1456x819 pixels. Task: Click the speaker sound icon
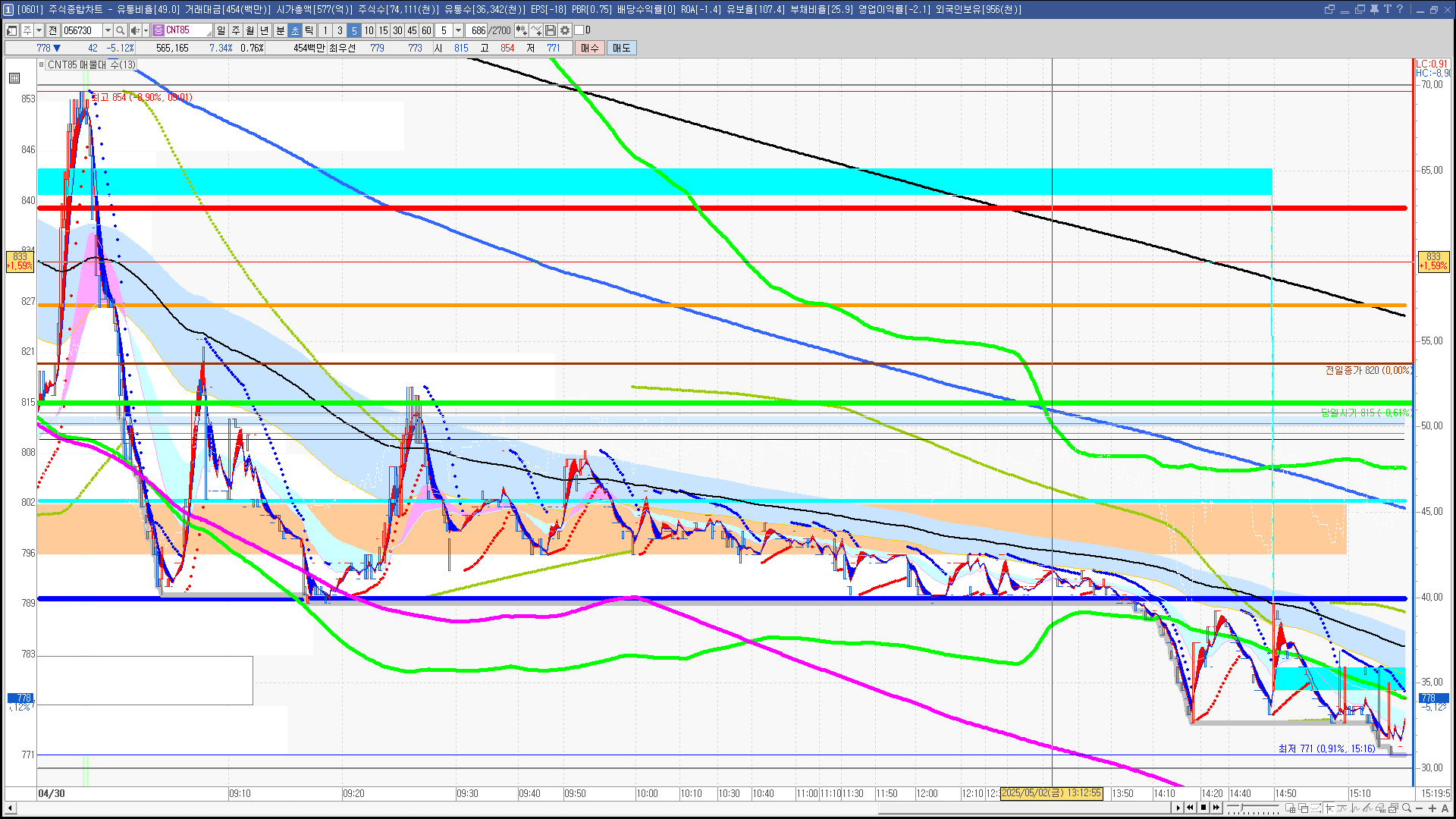coord(134,30)
